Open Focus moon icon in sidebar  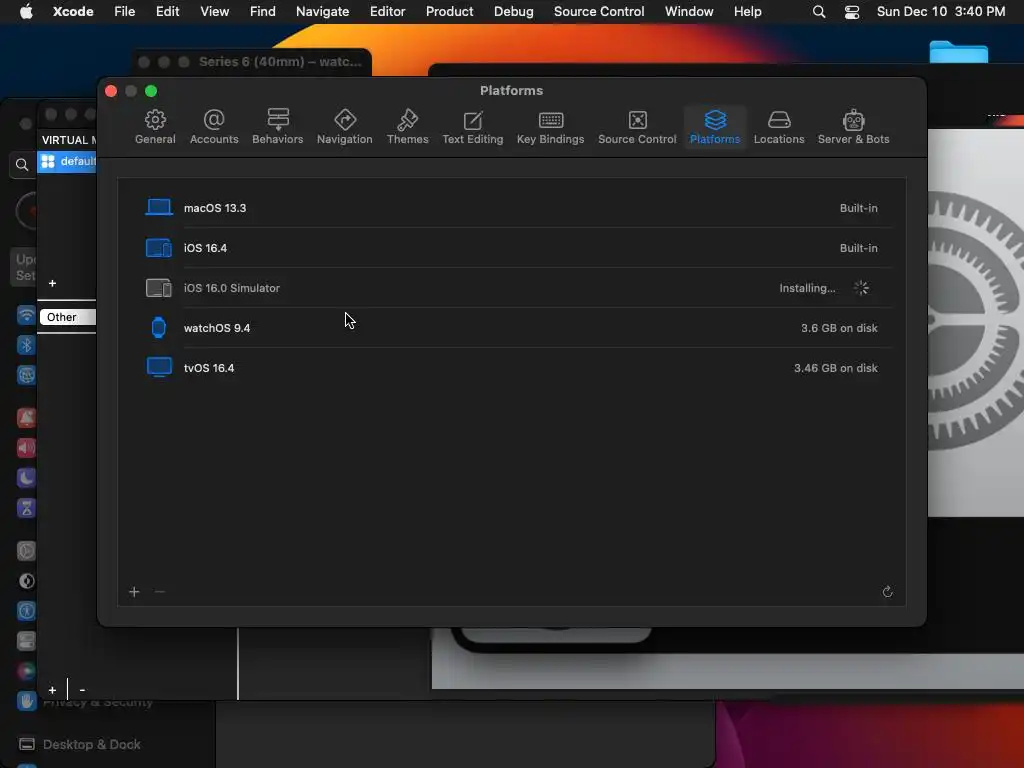pyautogui.click(x=26, y=477)
